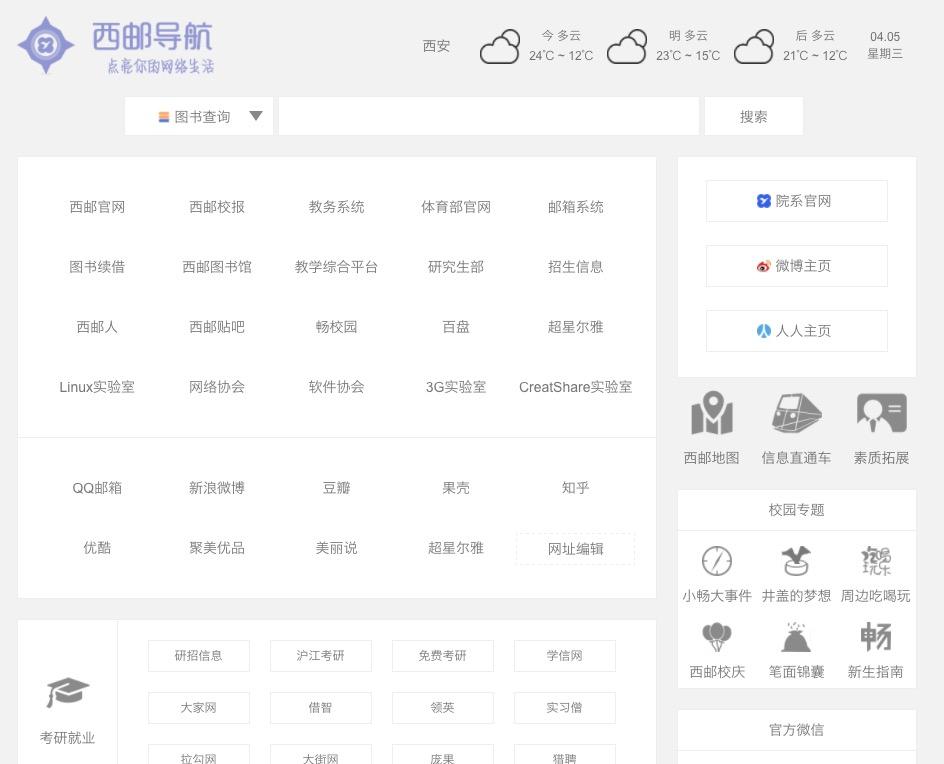This screenshot has height=764, width=944.
Task: Expand the 图书查询 search type dropdown arrow
Action: point(256,116)
